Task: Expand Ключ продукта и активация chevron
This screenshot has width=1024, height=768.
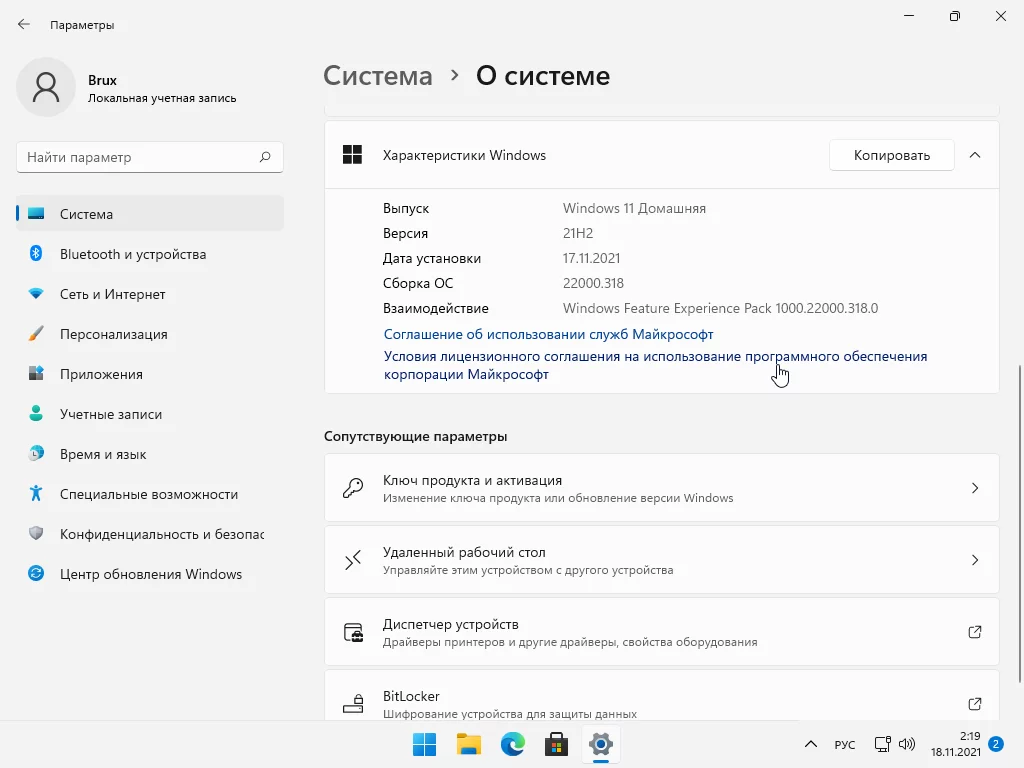Action: (975, 488)
